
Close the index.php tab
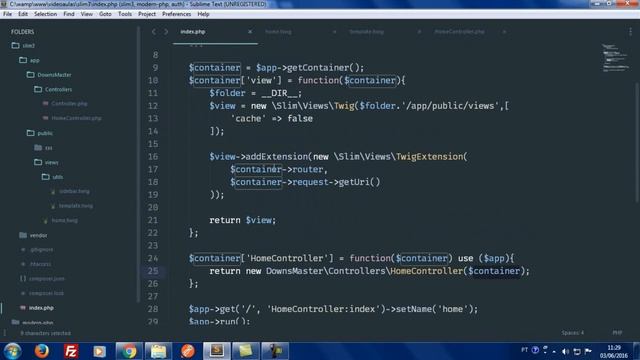[250, 32]
